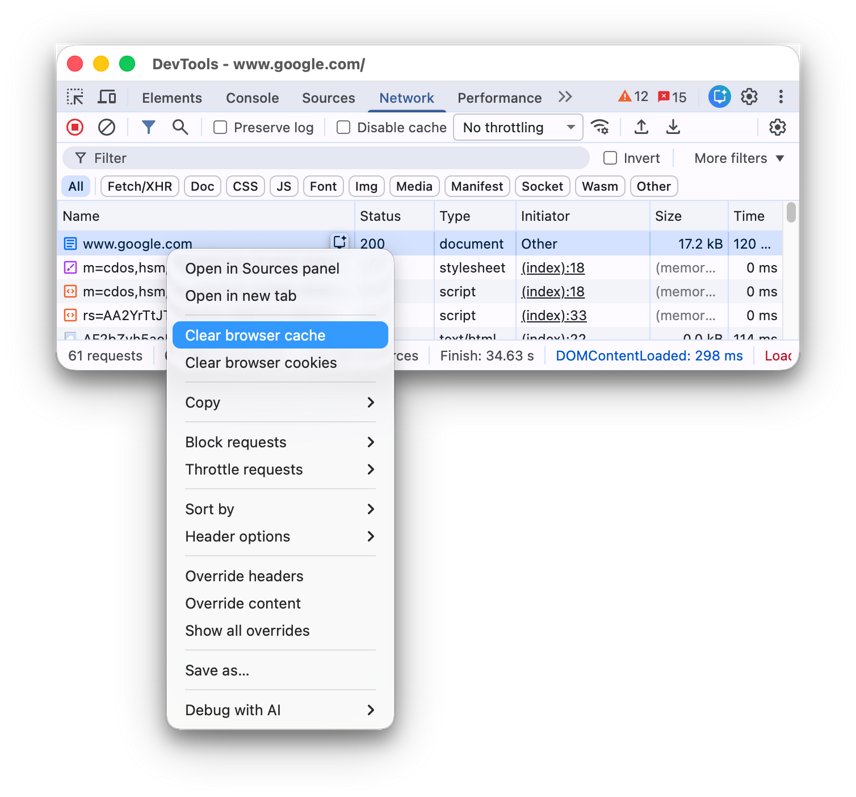The image size is (856, 797).
Task: Toggle the Img filter chip
Action: click(x=366, y=186)
